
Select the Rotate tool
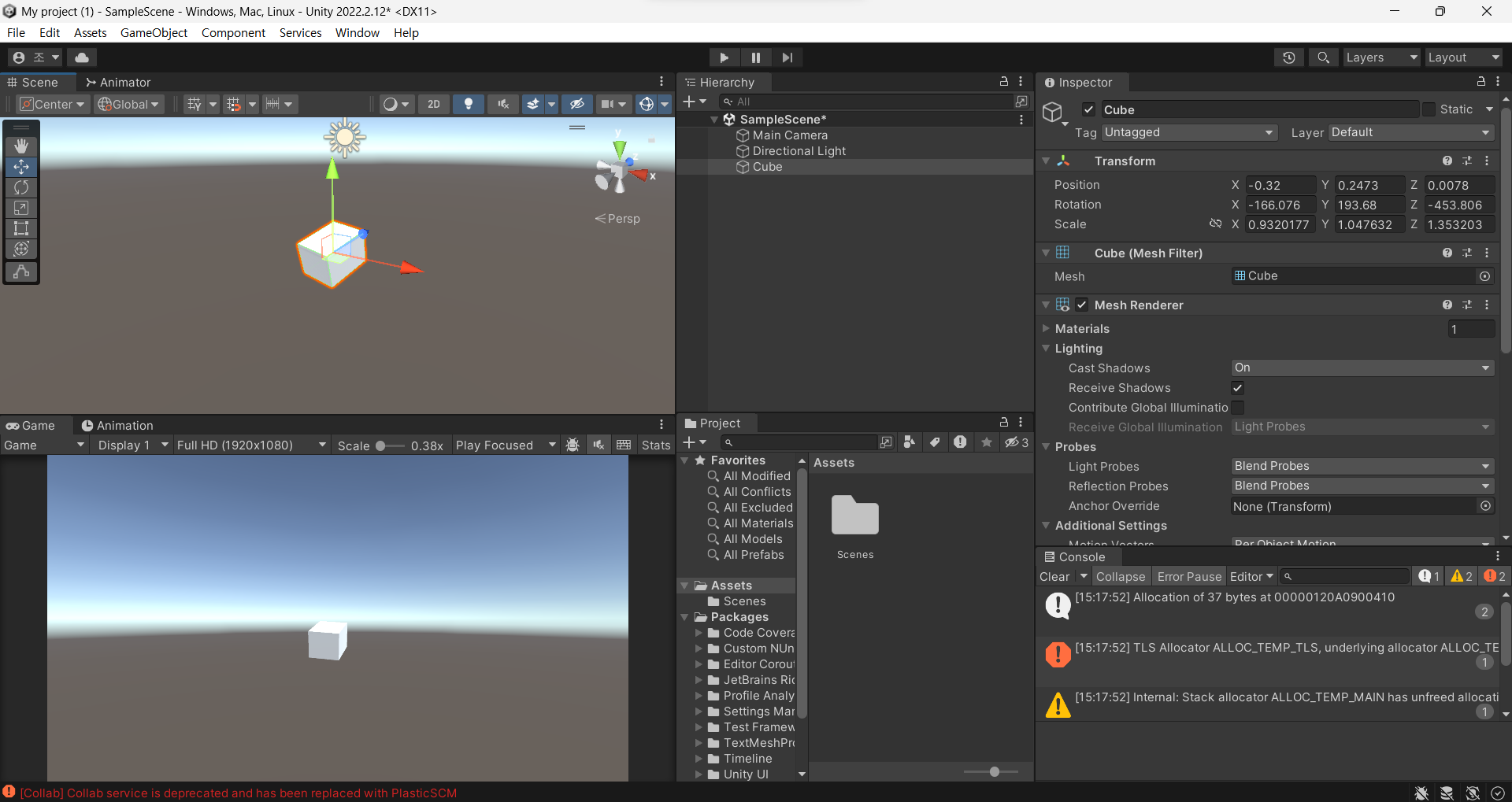[x=21, y=187]
